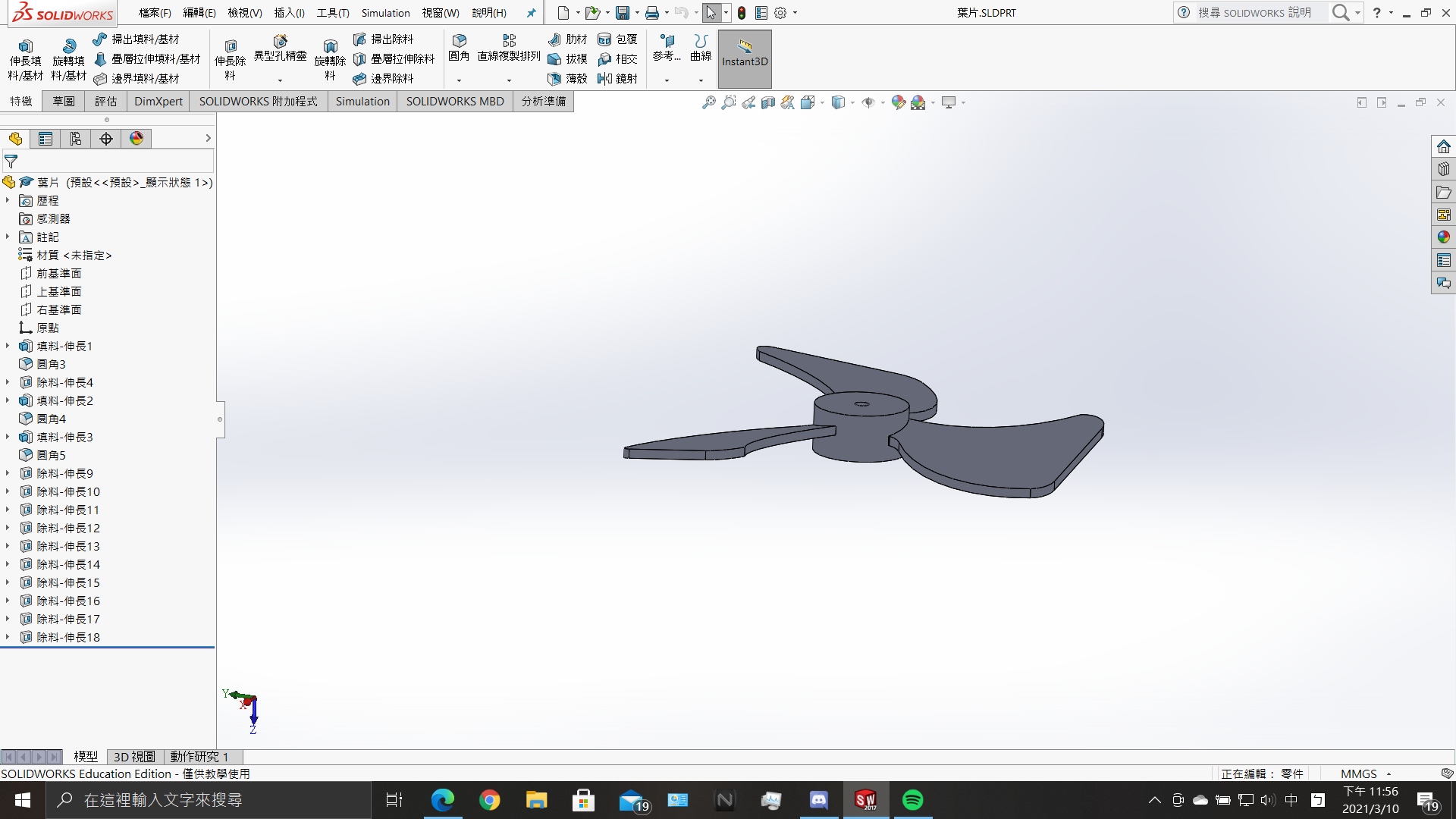Open the 插入(I) menu
This screenshot has height=819, width=1456.
tap(289, 13)
